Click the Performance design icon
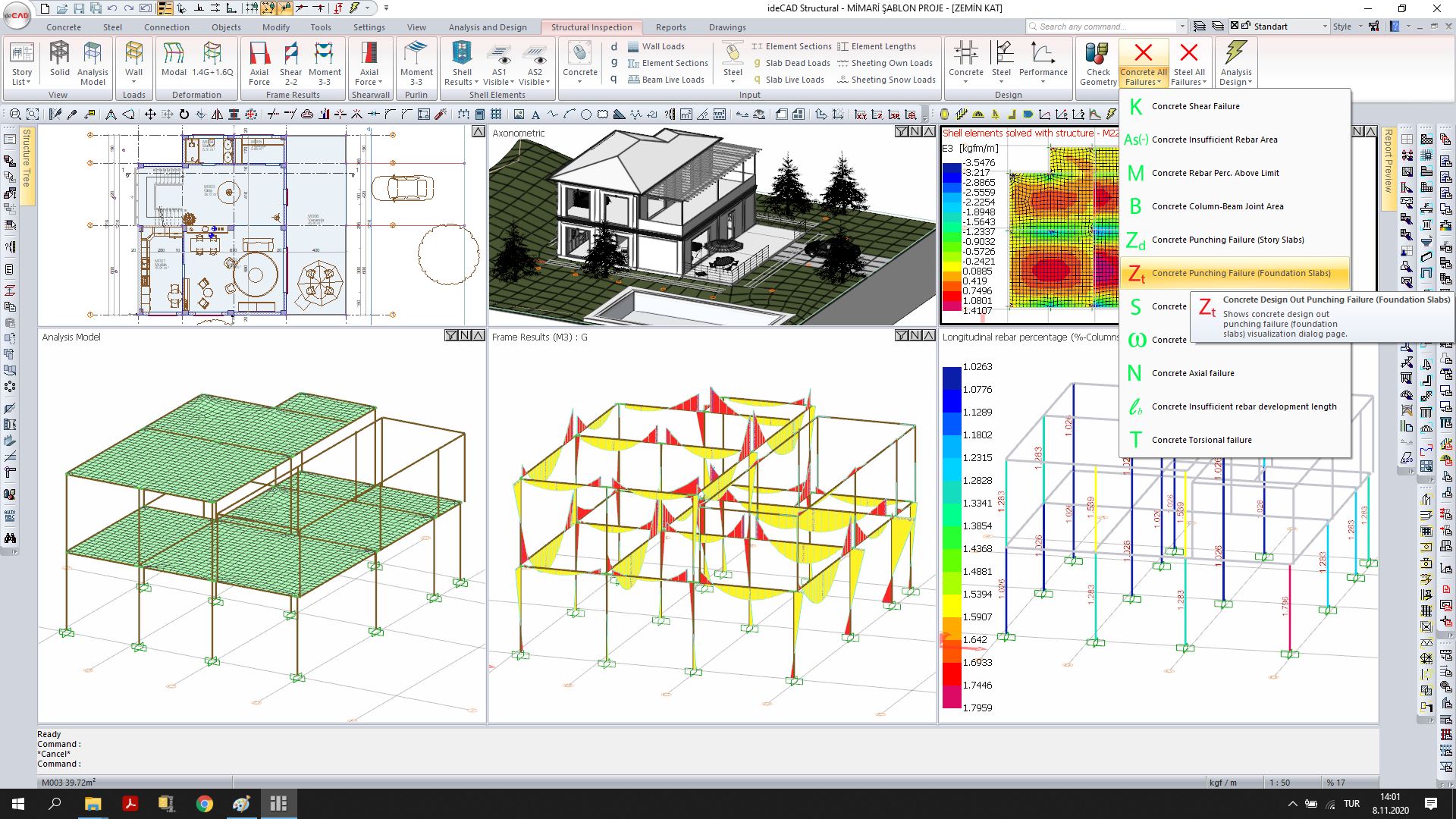 (1043, 62)
